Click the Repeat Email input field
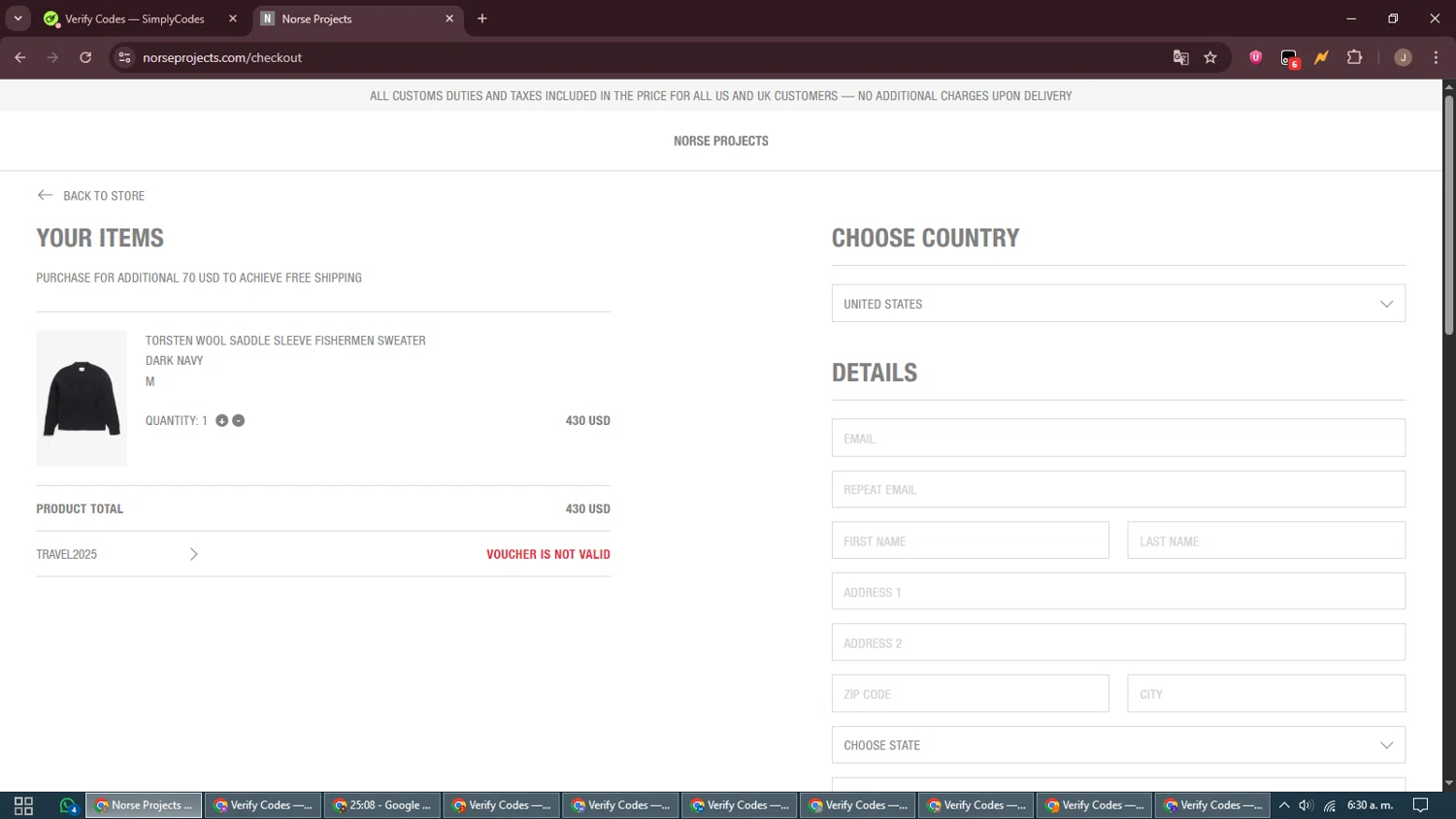 pyautogui.click(x=1118, y=489)
